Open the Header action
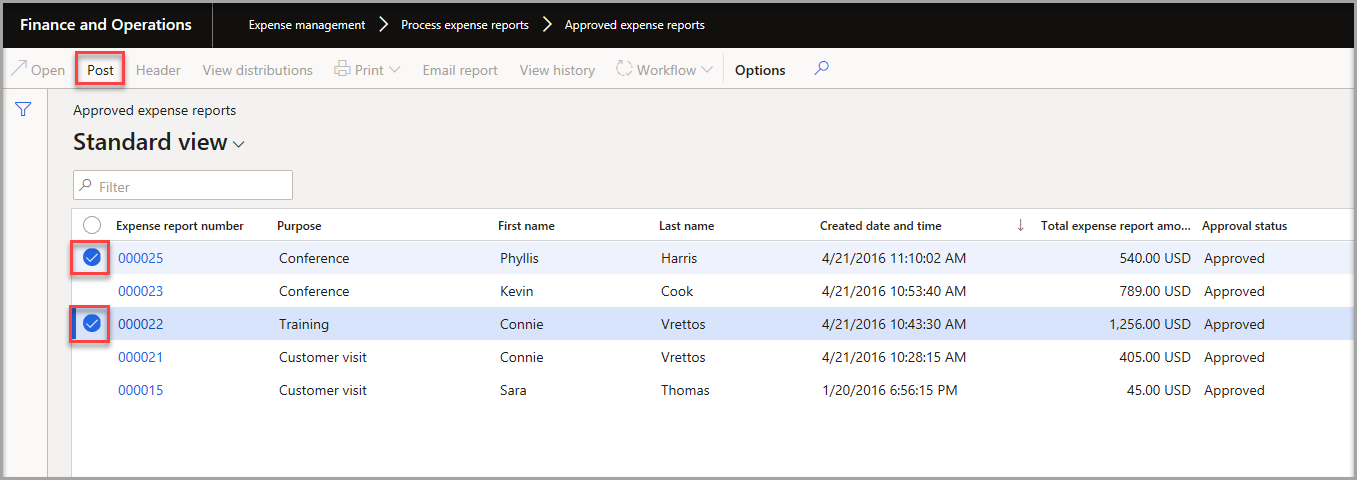This screenshot has width=1357, height=480. [x=158, y=70]
